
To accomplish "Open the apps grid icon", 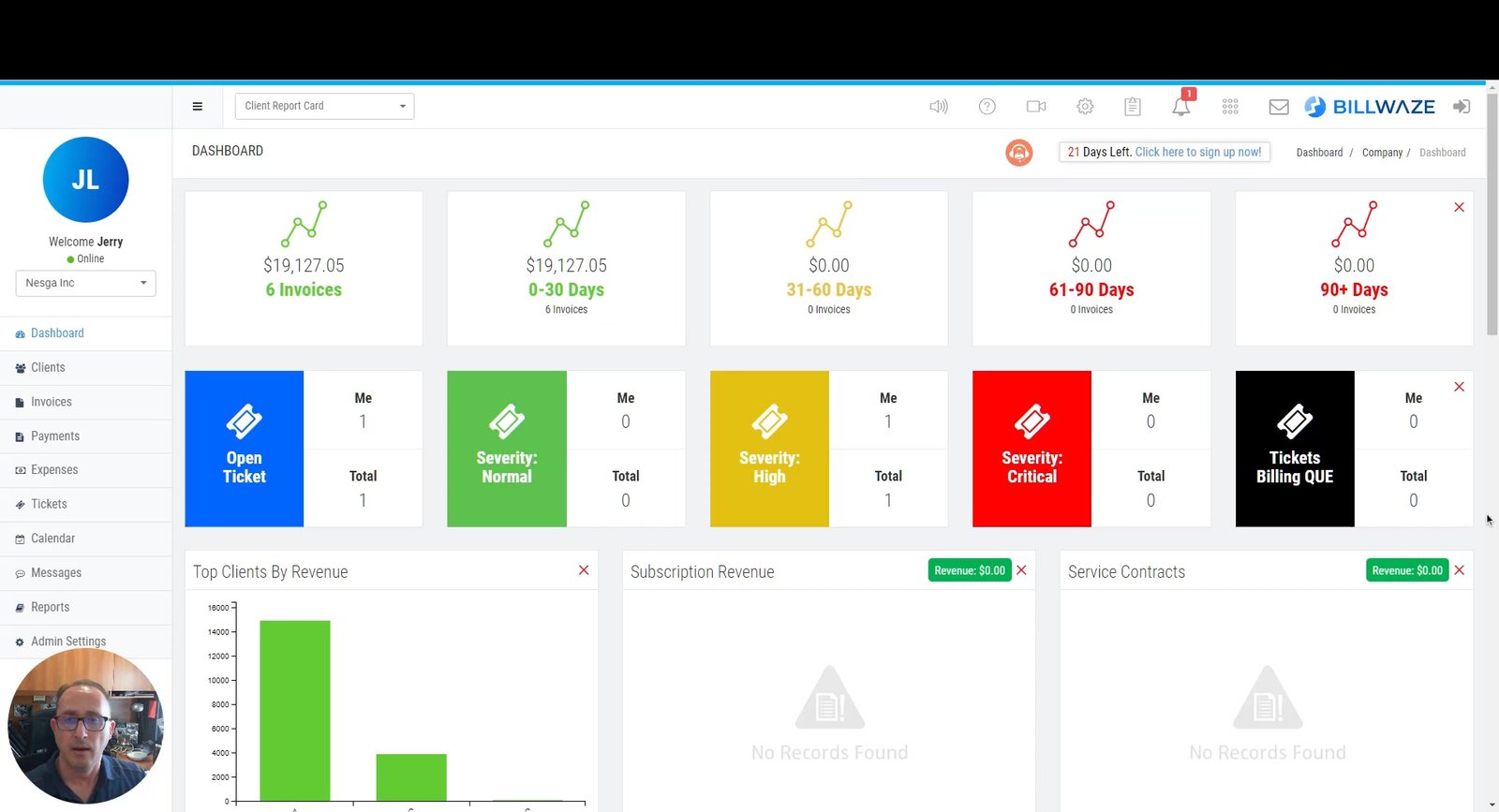I will 1230,107.
